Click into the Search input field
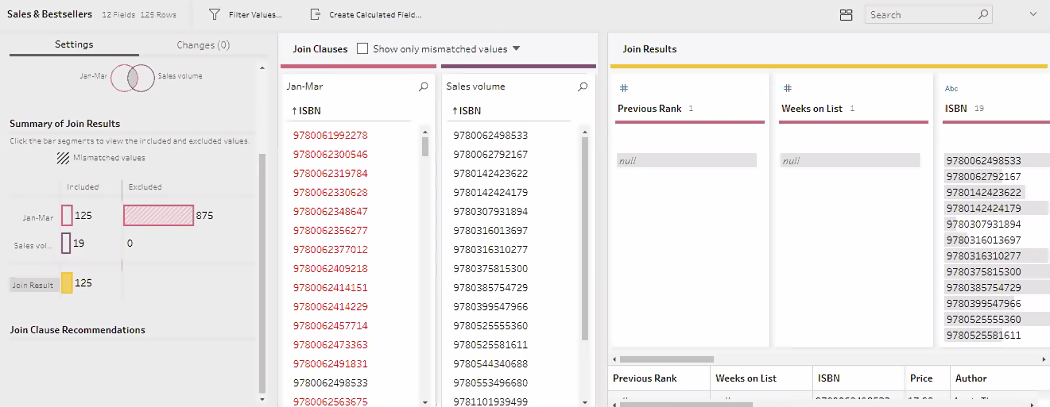 [x=920, y=15]
